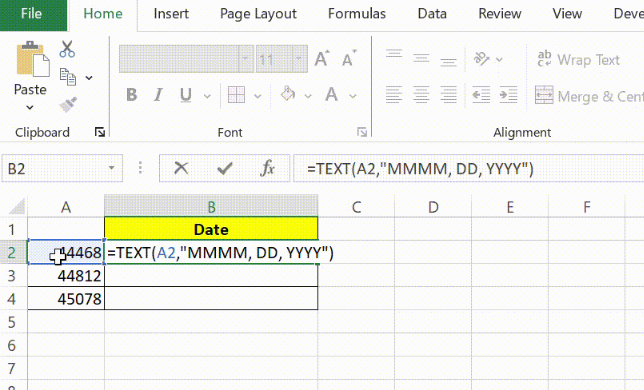Open the font name dropdown

tap(245, 59)
